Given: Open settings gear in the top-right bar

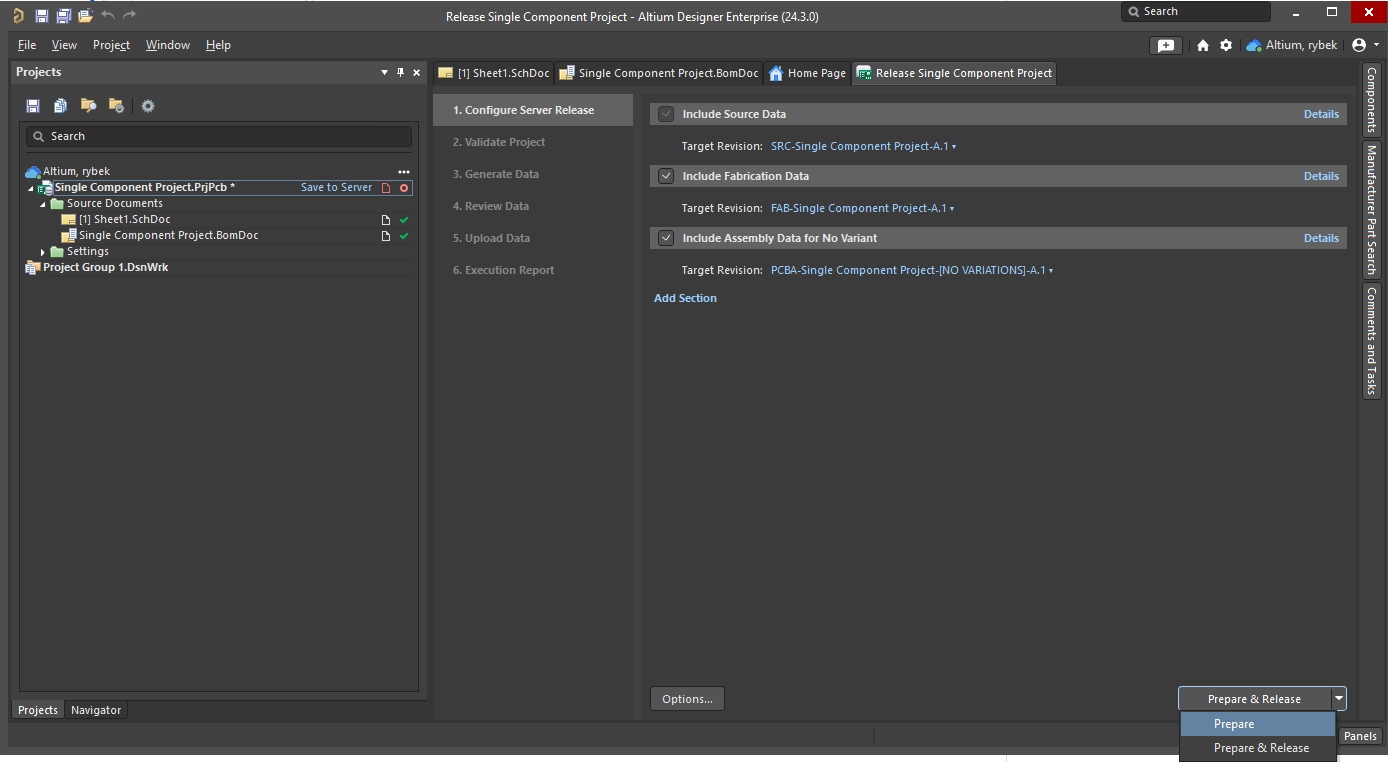Looking at the screenshot, I should [x=1226, y=45].
